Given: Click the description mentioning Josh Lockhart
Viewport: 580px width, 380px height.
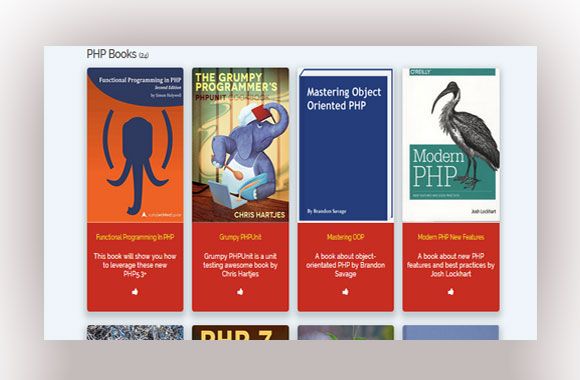Looking at the screenshot, I should (x=451, y=265).
